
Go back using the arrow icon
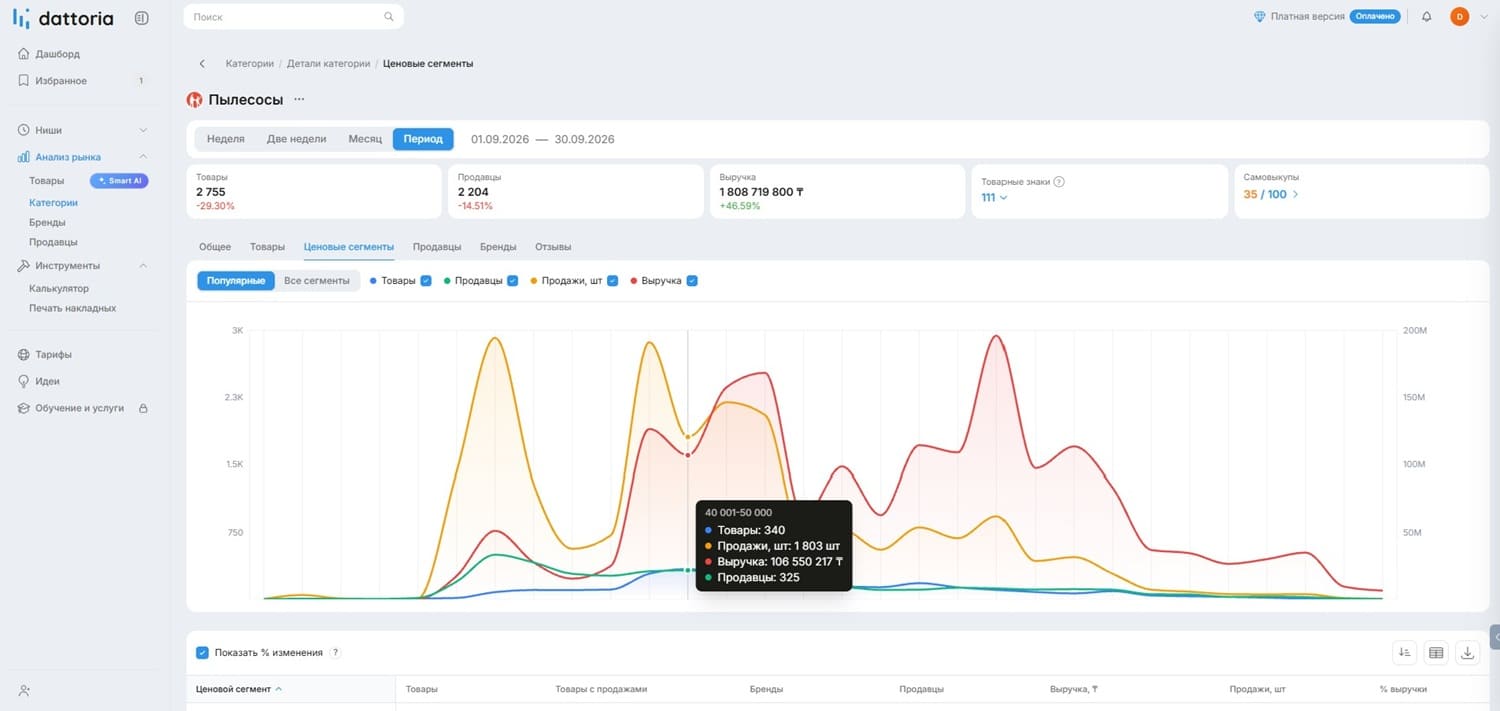point(202,64)
